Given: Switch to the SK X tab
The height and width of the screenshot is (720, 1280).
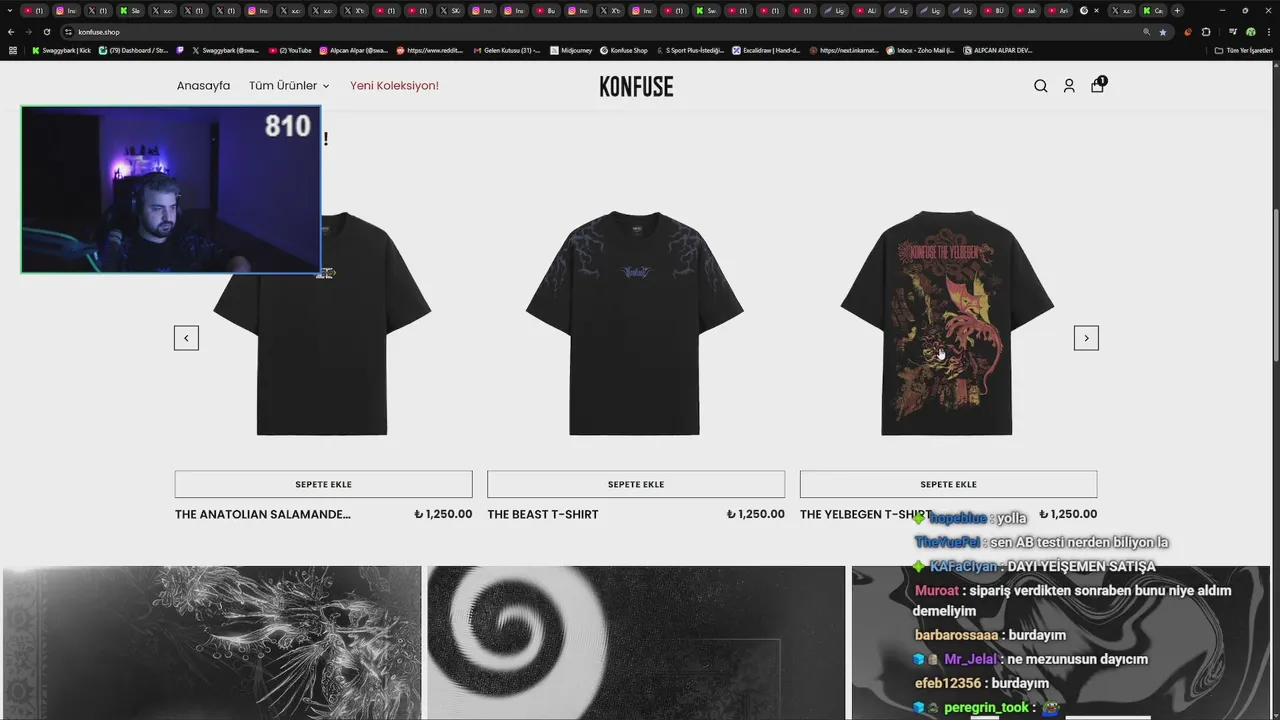Looking at the screenshot, I should click(449, 10).
